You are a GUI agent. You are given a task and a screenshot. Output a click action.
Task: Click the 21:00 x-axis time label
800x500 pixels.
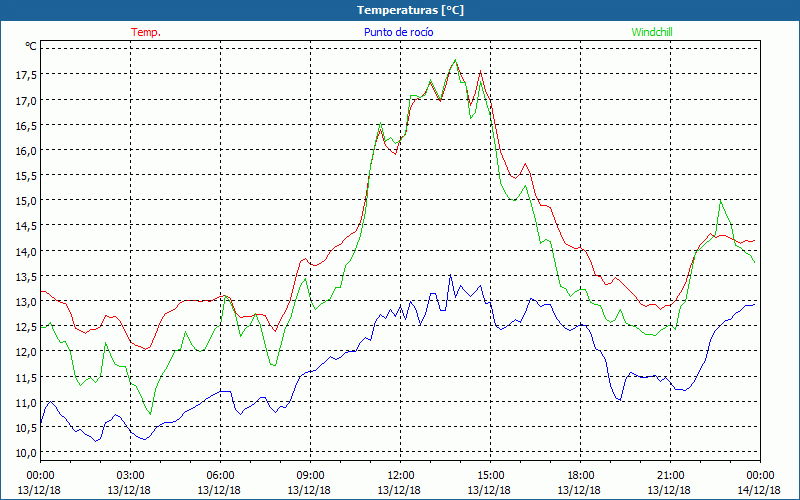pos(670,476)
